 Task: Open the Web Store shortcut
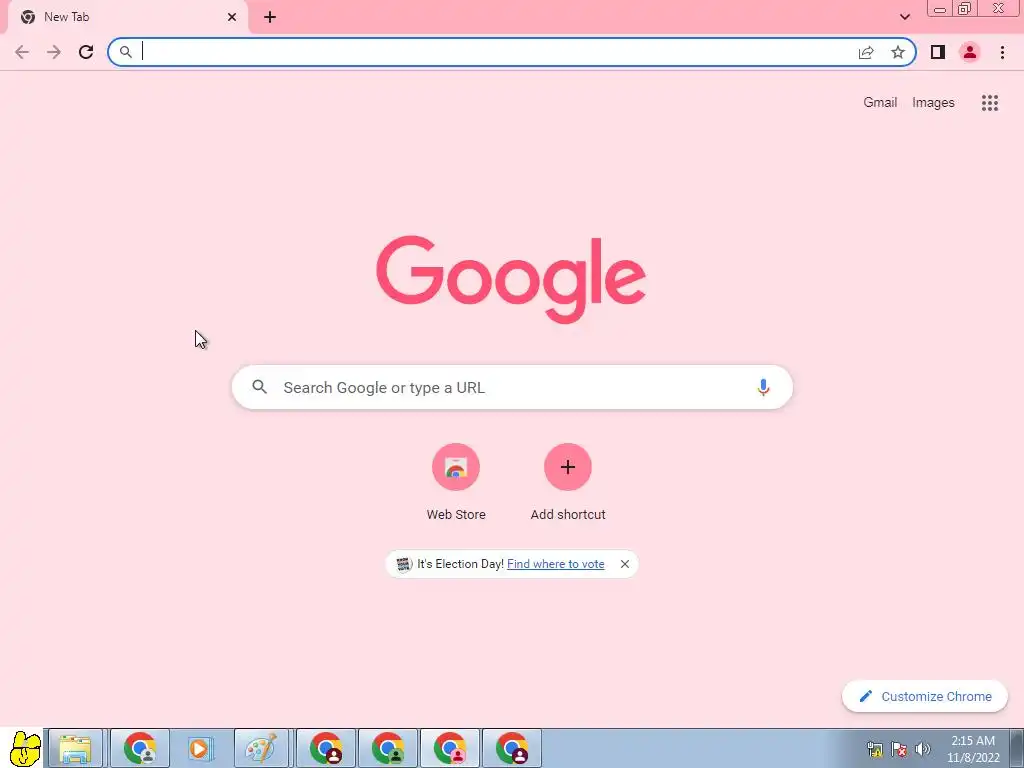(x=456, y=482)
